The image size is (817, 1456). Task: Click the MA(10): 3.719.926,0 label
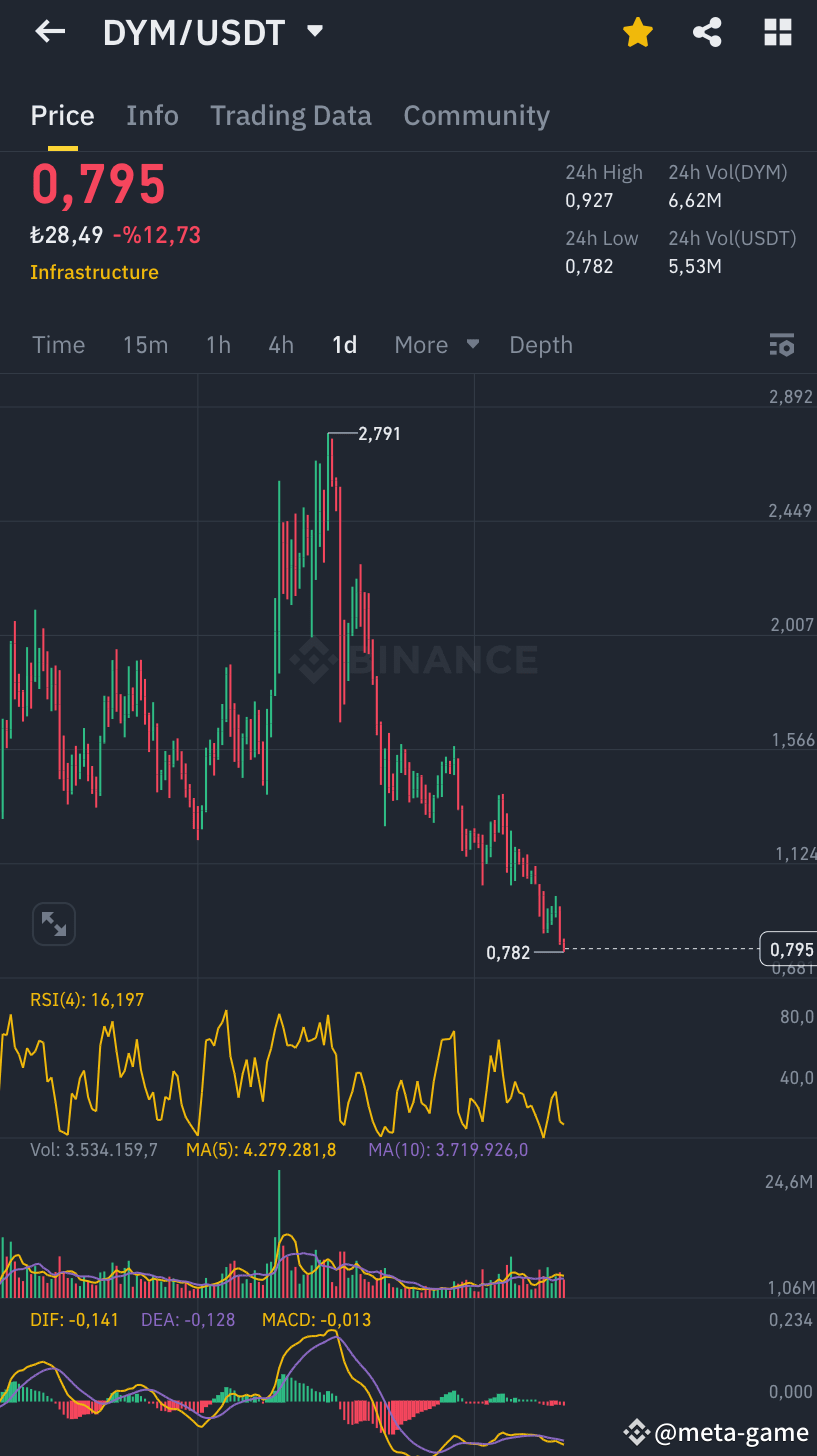click(x=448, y=1150)
